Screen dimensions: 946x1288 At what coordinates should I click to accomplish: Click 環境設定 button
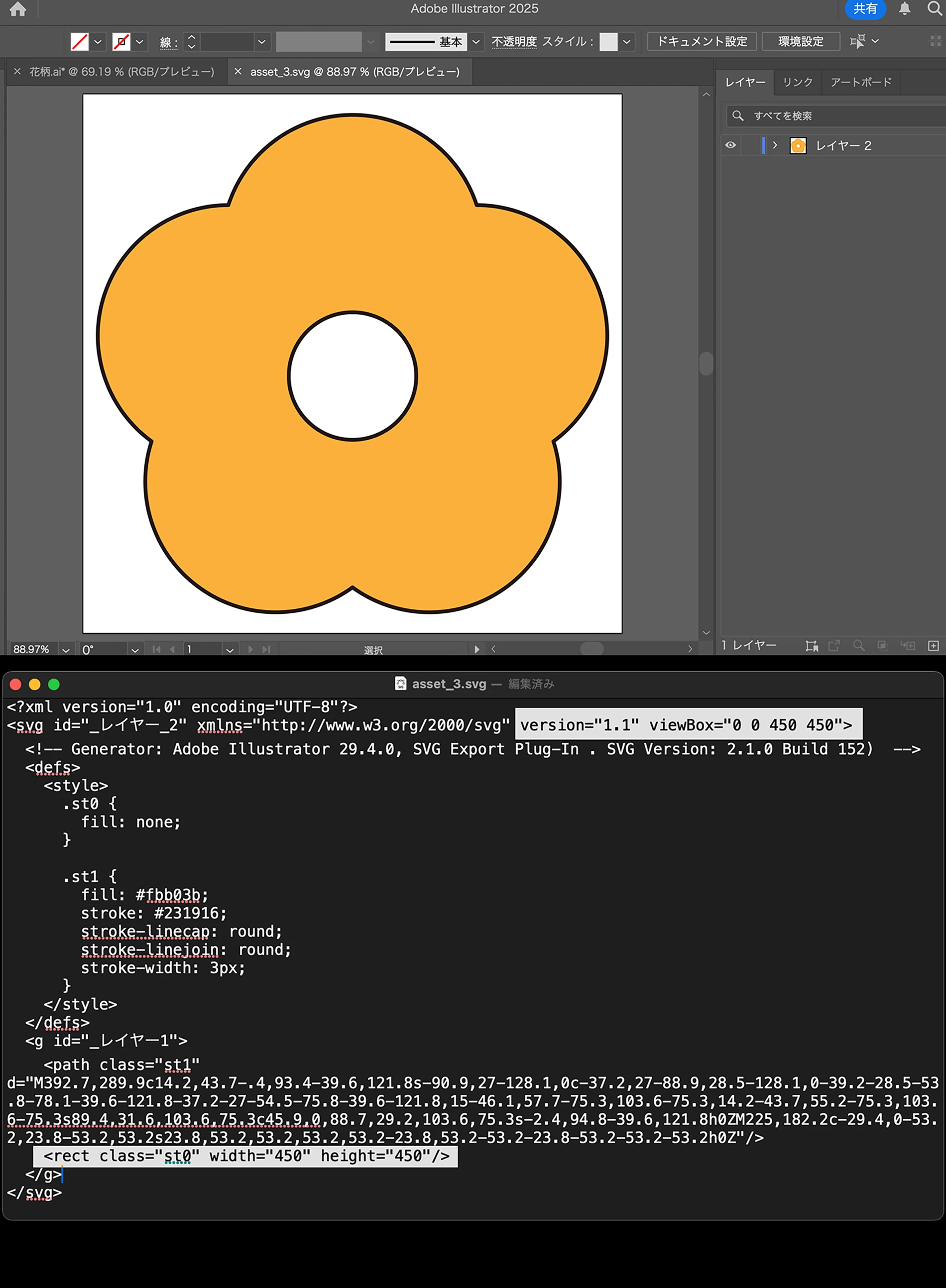pyautogui.click(x=801, y=41)
